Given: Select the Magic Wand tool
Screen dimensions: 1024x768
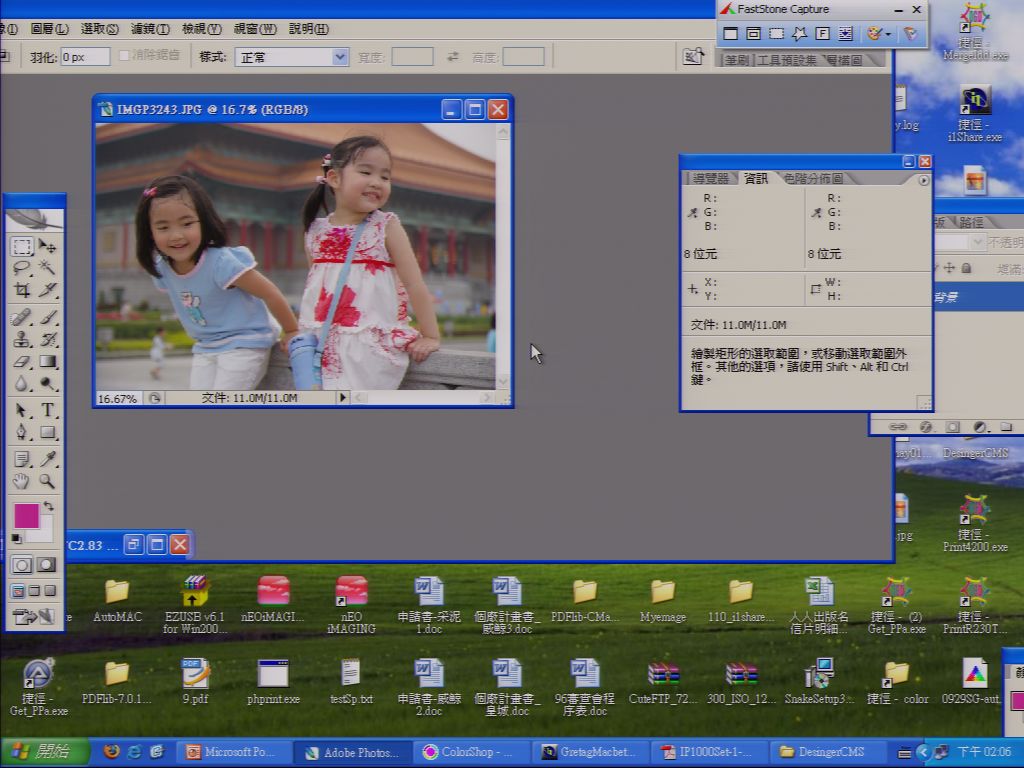Looking at the screenshot, I should point(48,268).
